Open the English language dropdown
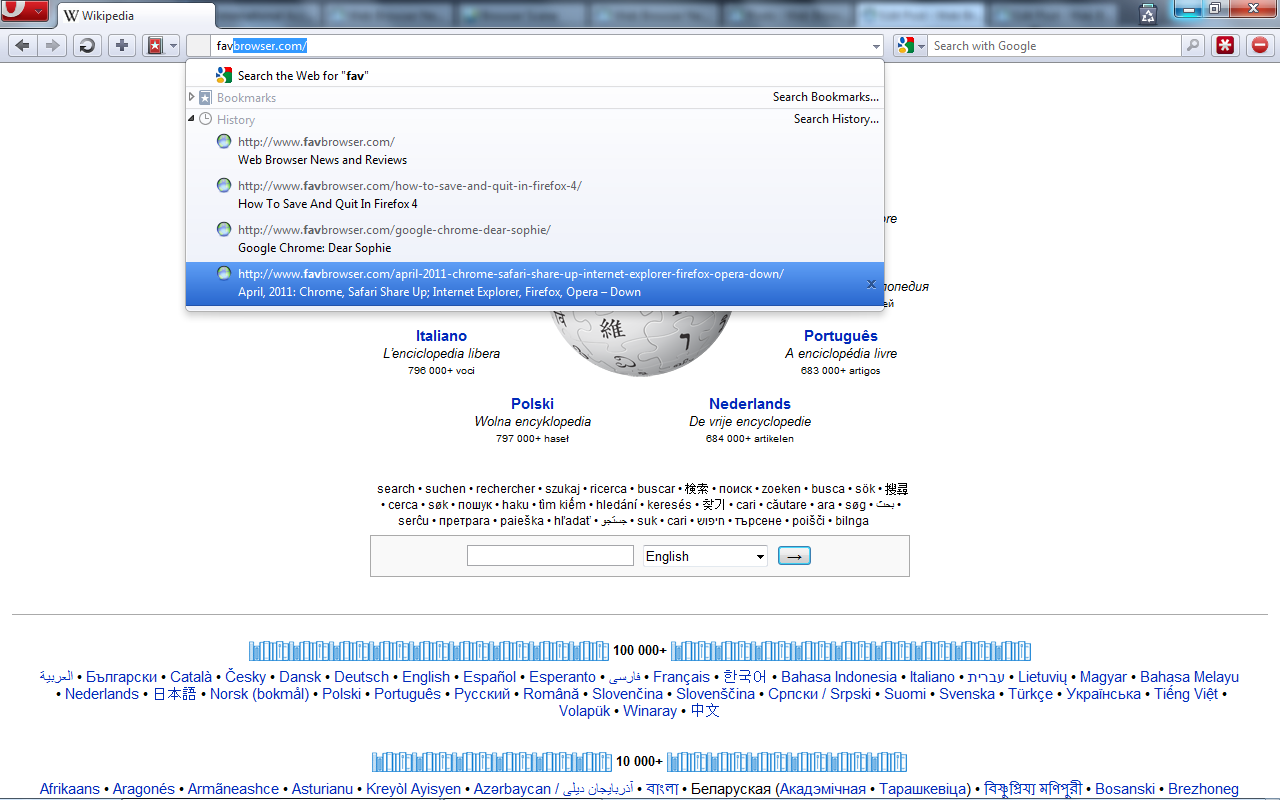1280x800 pixels. pos(705,556)
